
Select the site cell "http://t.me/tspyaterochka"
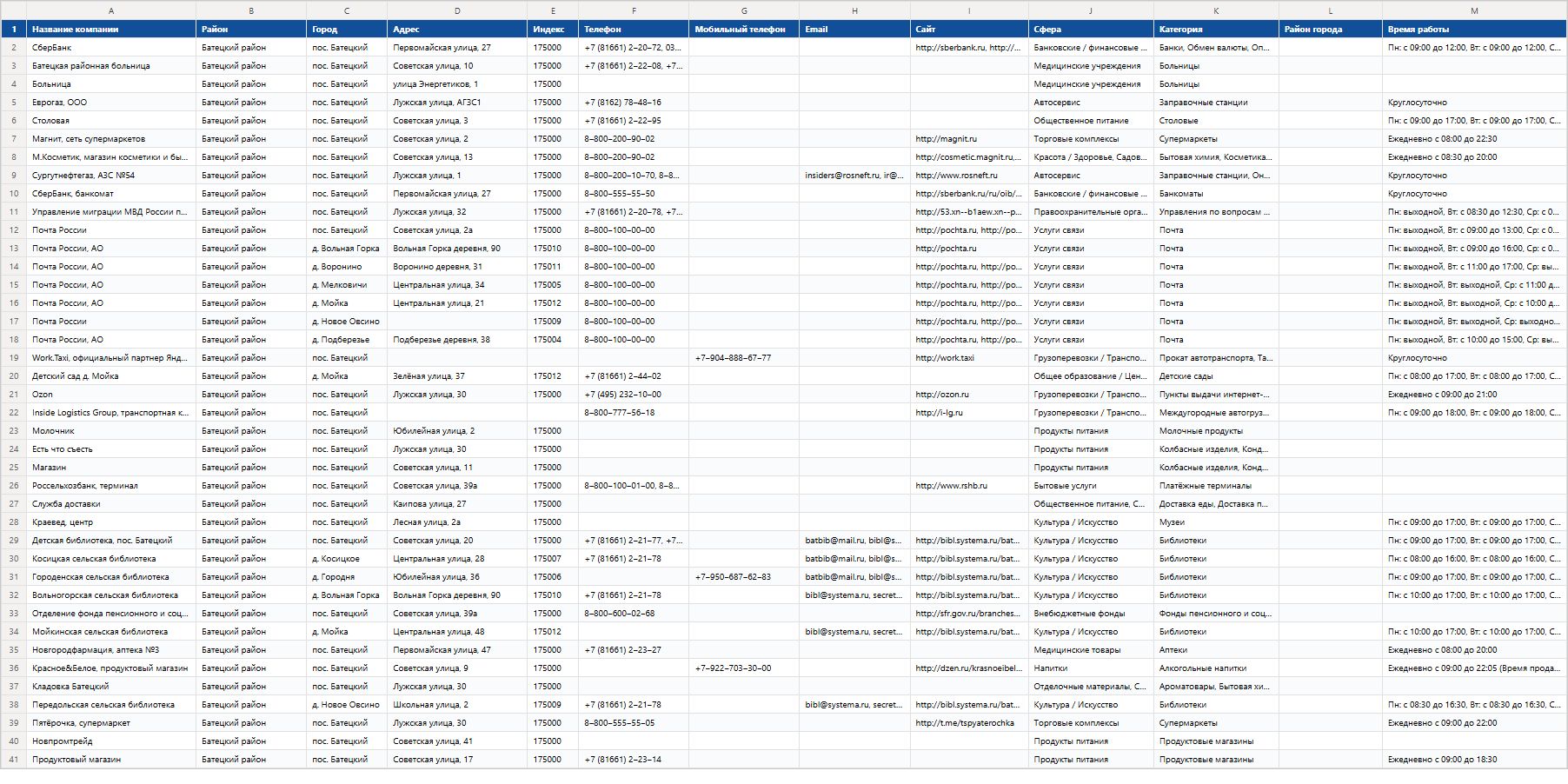click(969, 723)
